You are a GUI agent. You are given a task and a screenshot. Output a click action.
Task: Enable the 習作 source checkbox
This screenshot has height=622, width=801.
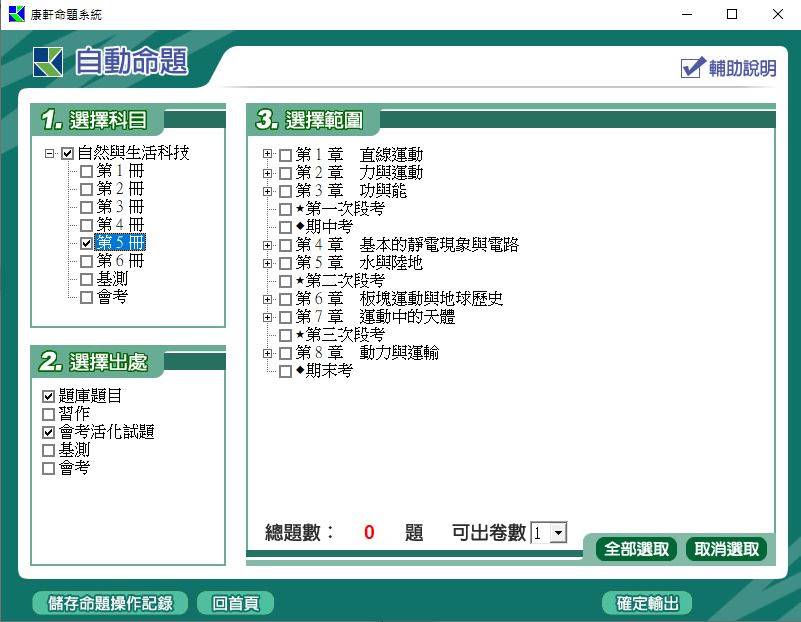pyautogui.click(x=49, y=414)
